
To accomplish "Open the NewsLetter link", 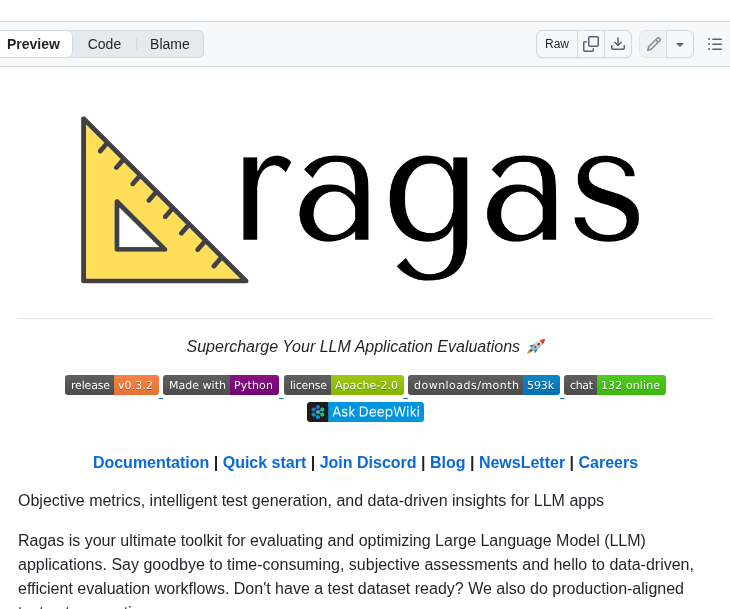I will (x=522, y=462).
